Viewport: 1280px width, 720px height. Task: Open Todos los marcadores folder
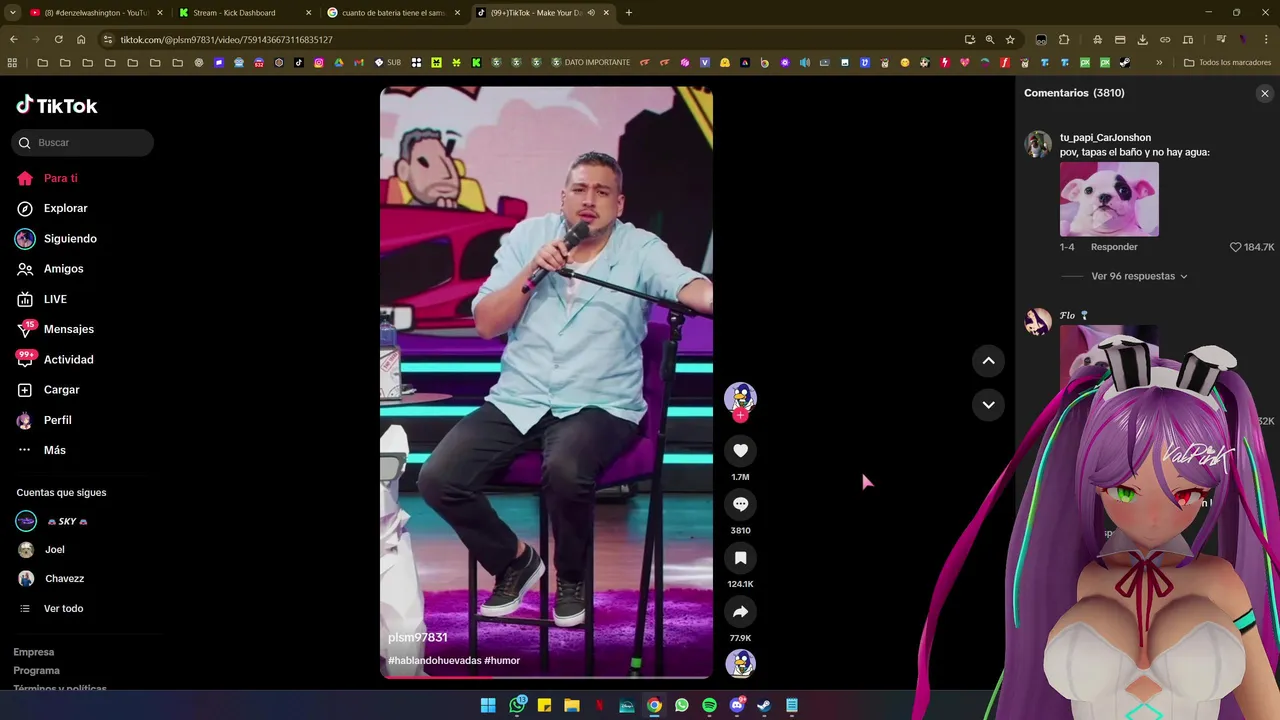[1228, 62]
